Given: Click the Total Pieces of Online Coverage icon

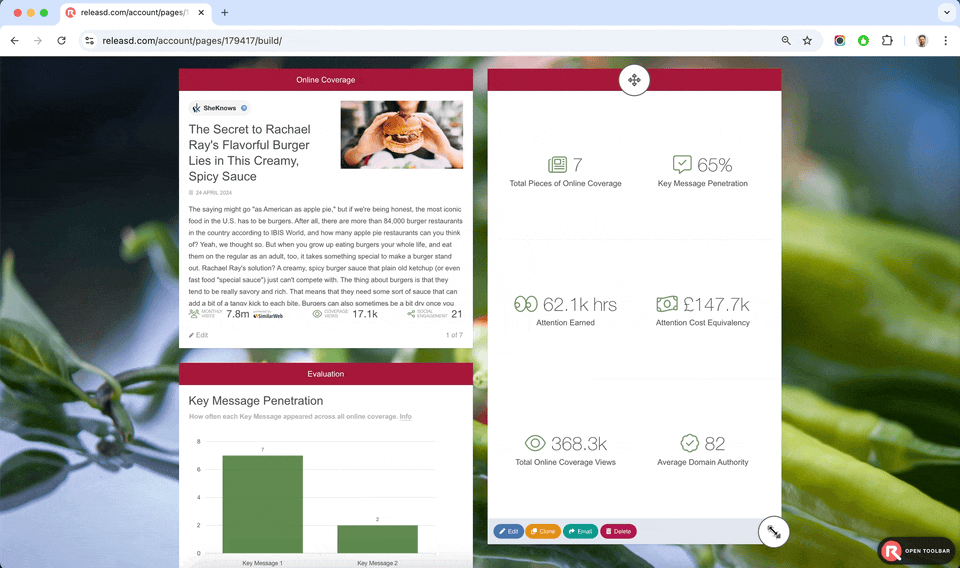Looking at the screenshot, I should tap(557, 165).
